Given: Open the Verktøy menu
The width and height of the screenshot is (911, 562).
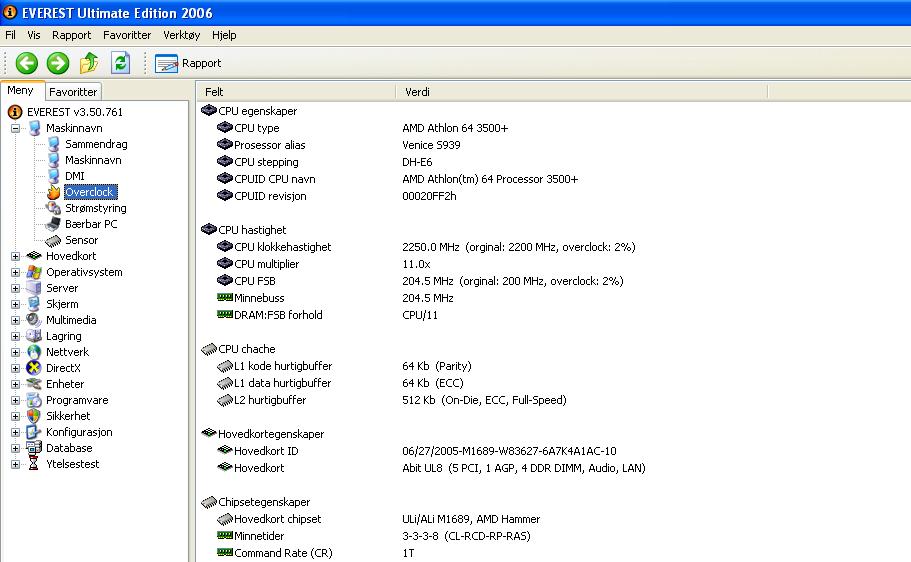Looking at the screenshot, I should coord(181,35).
